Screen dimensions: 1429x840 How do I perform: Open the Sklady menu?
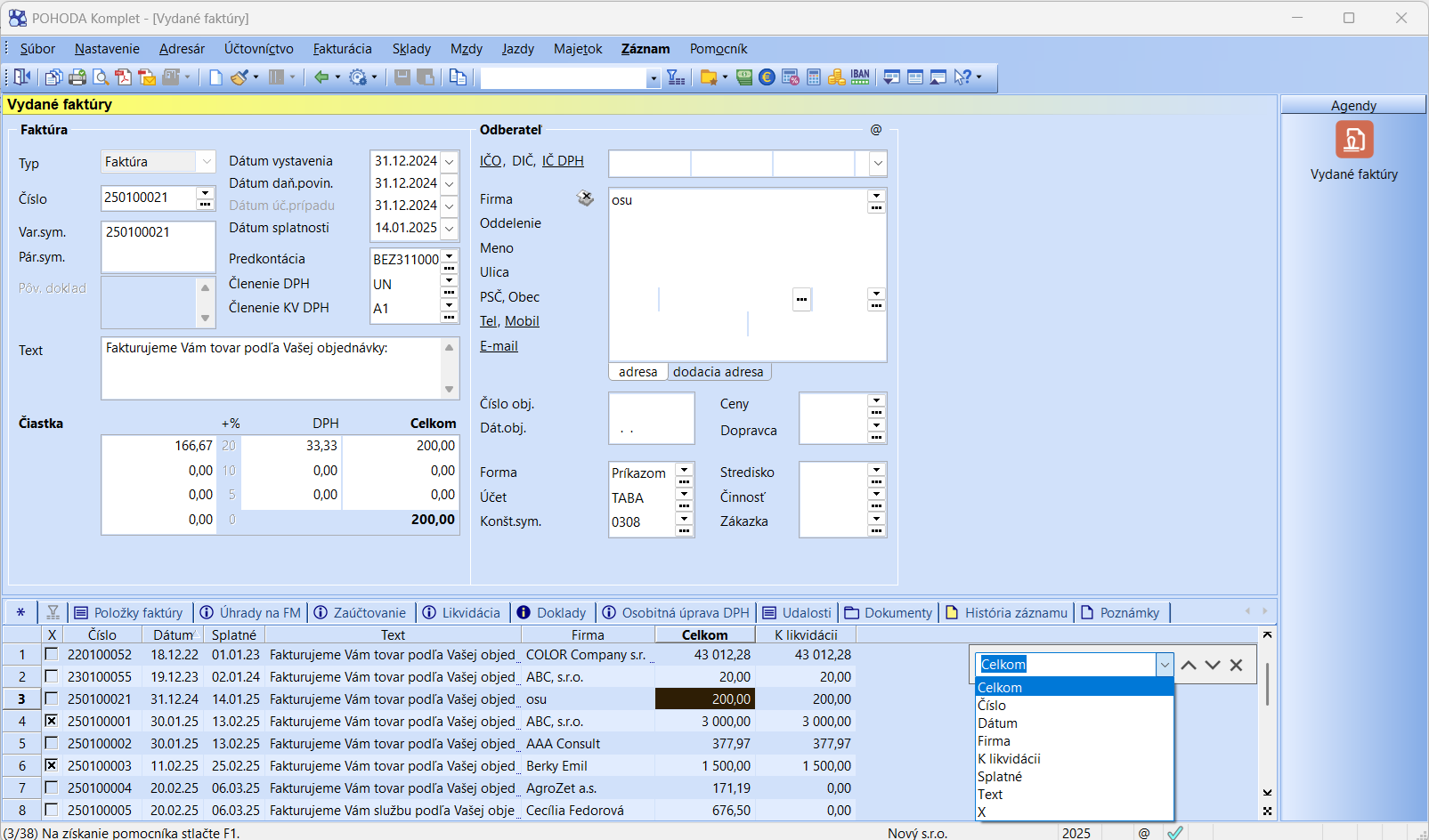pyautogui.click(x=411, y=49)
